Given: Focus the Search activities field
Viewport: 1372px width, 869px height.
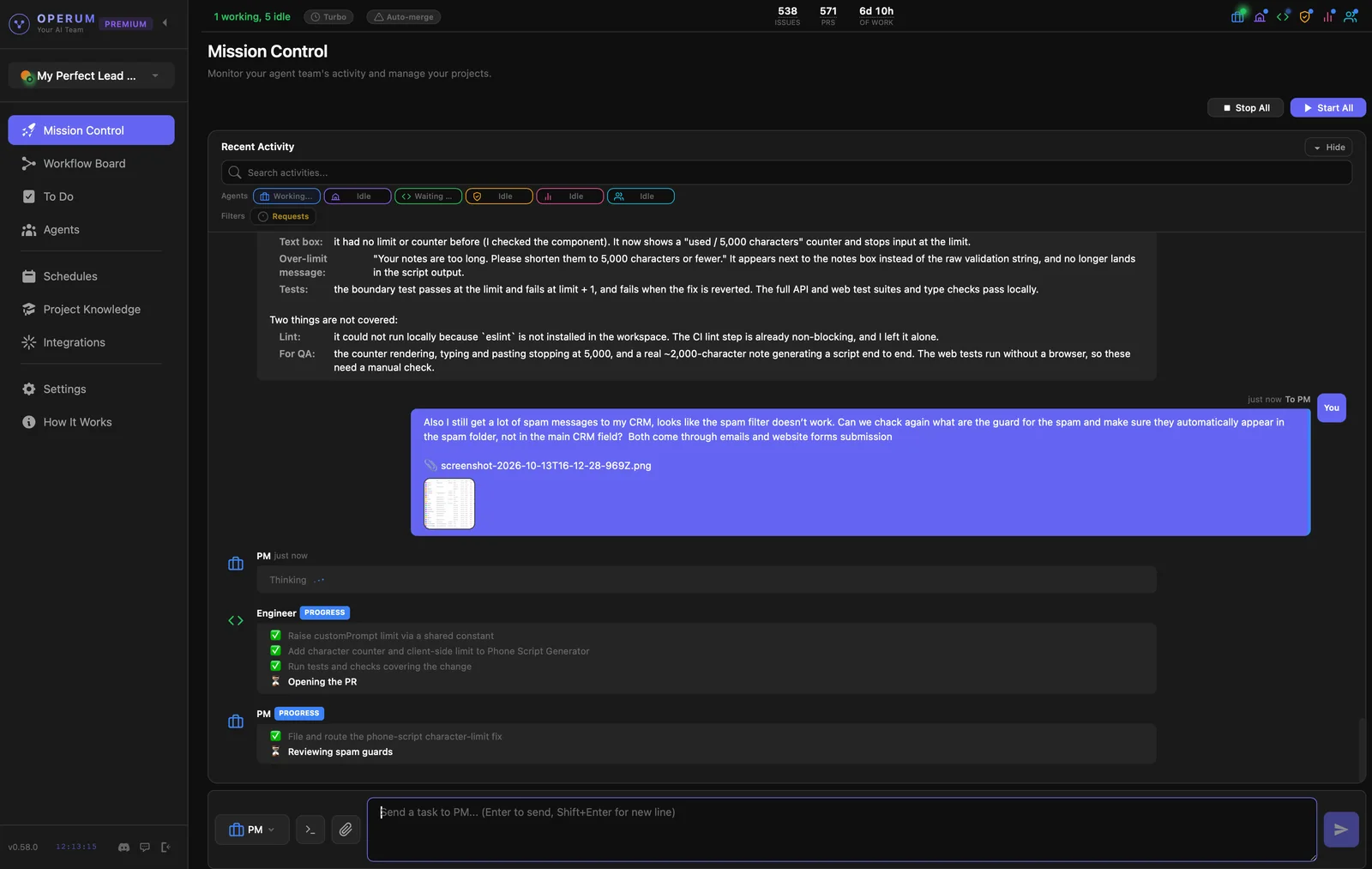Looking at the screenshot, I should [x=786, y=172].
